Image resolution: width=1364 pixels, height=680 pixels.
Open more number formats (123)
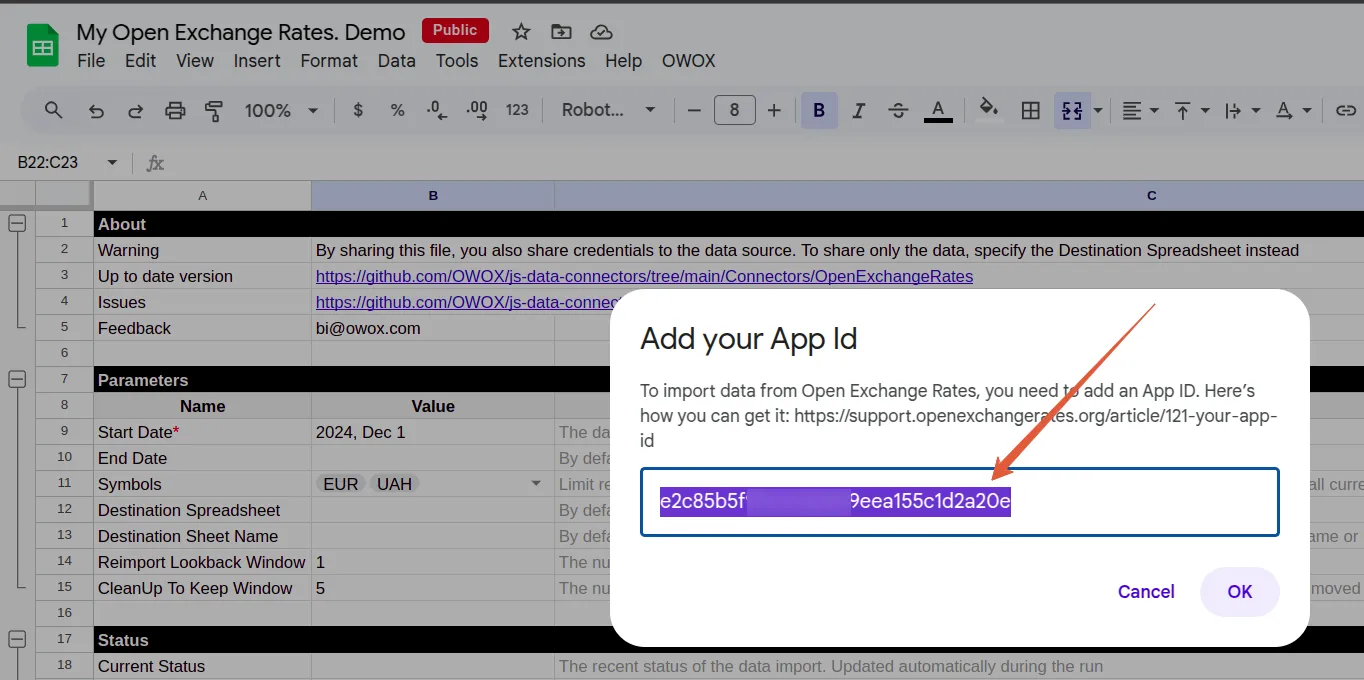[517, 110]
